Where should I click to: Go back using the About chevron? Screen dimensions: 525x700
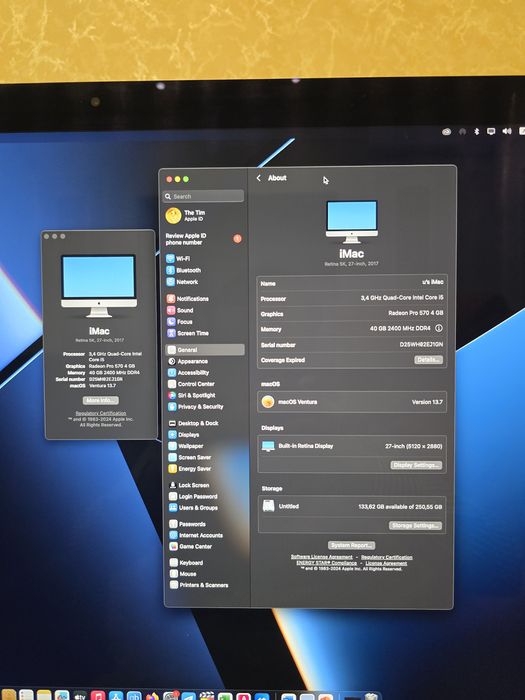[258, 178]
